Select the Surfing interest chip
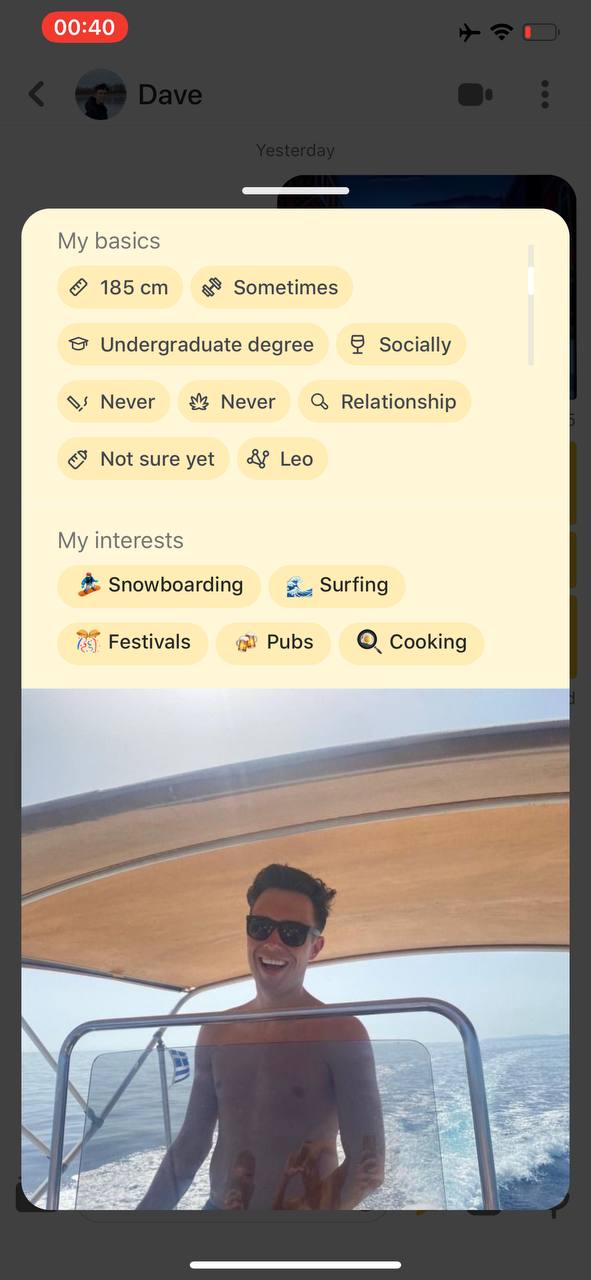The image size is (591, 1280). [337, 586]
